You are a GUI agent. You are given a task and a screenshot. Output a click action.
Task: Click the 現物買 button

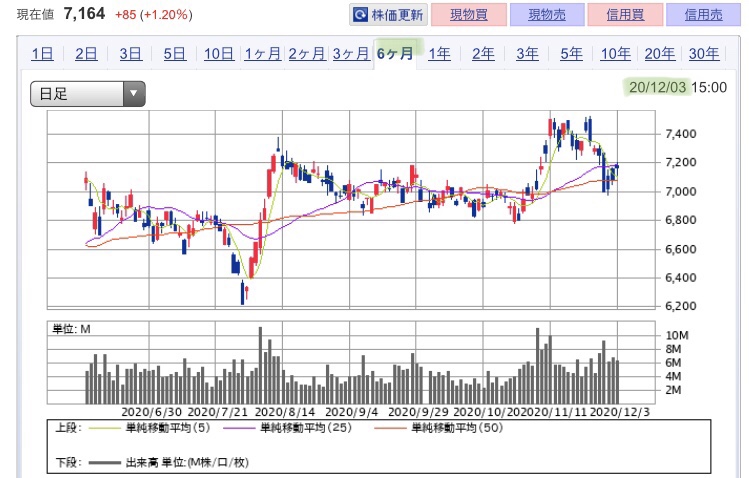click(x=469, y=15)
